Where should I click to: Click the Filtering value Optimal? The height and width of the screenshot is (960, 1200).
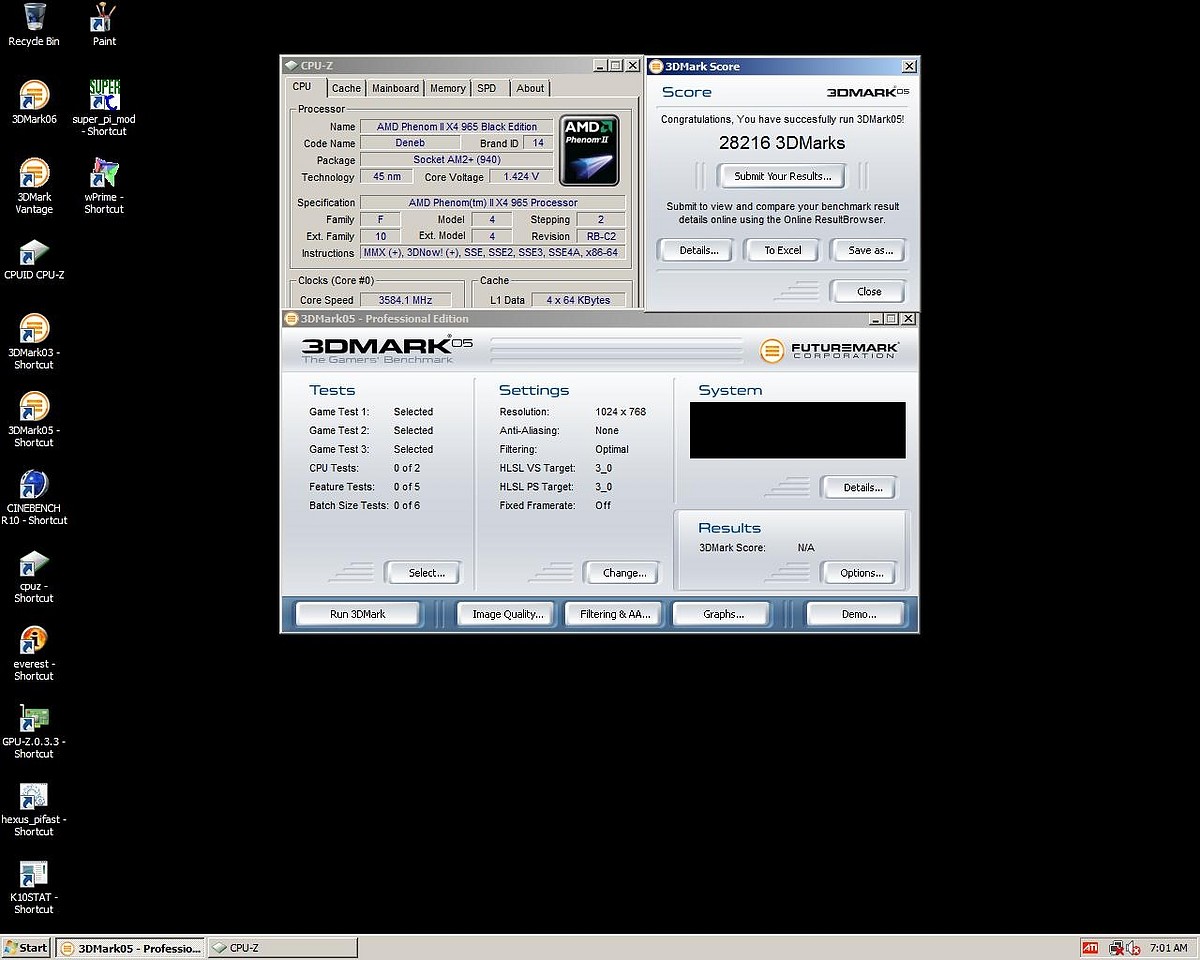click(612, 449)
